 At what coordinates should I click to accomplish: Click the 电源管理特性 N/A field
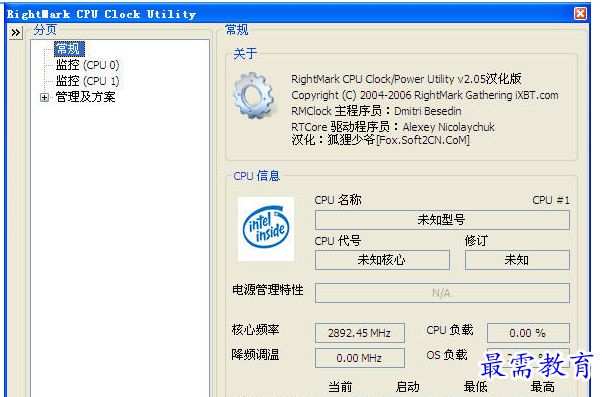click(x=442, y=293)
